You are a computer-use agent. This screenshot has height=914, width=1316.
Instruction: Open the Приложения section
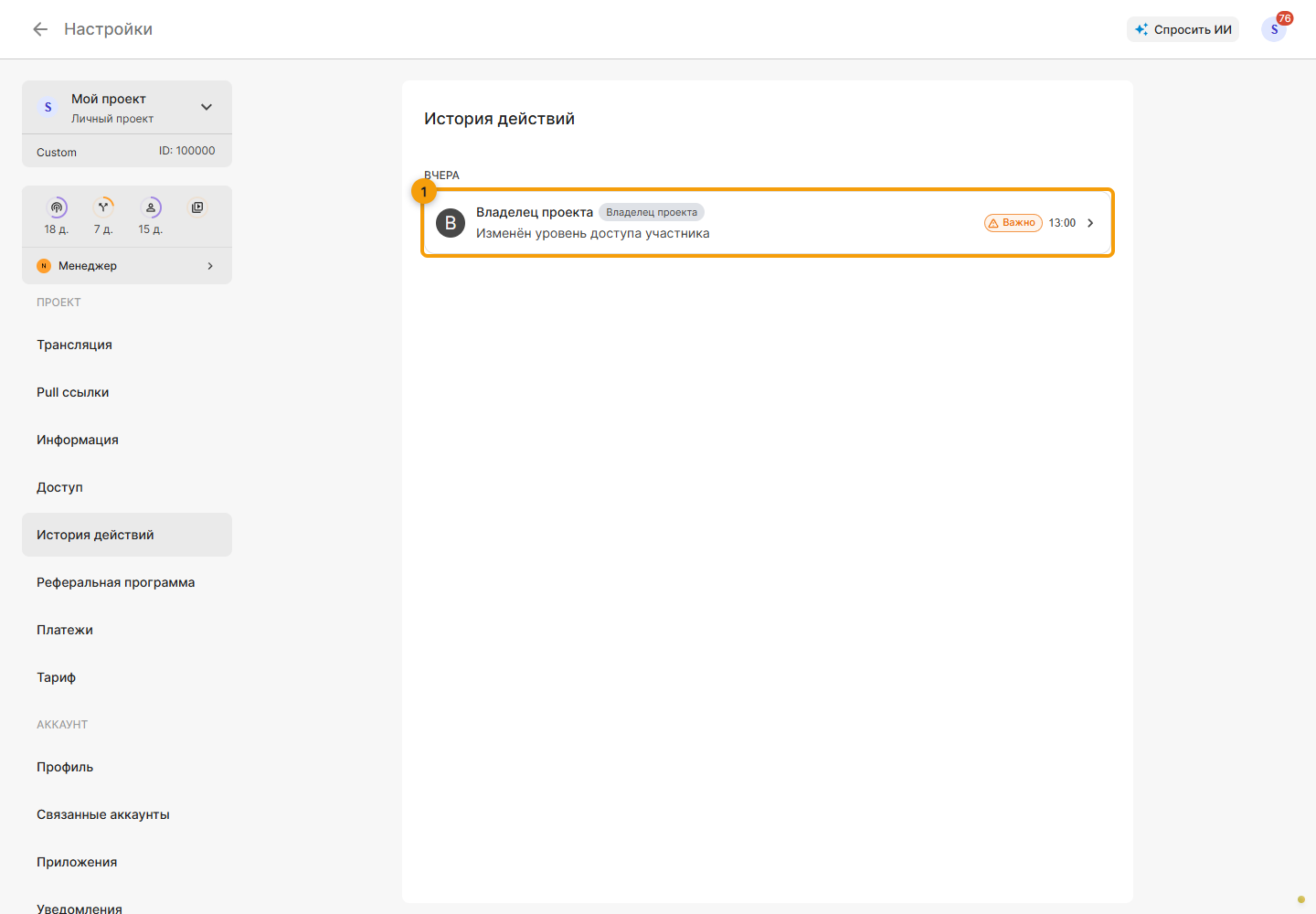[127, 862]
